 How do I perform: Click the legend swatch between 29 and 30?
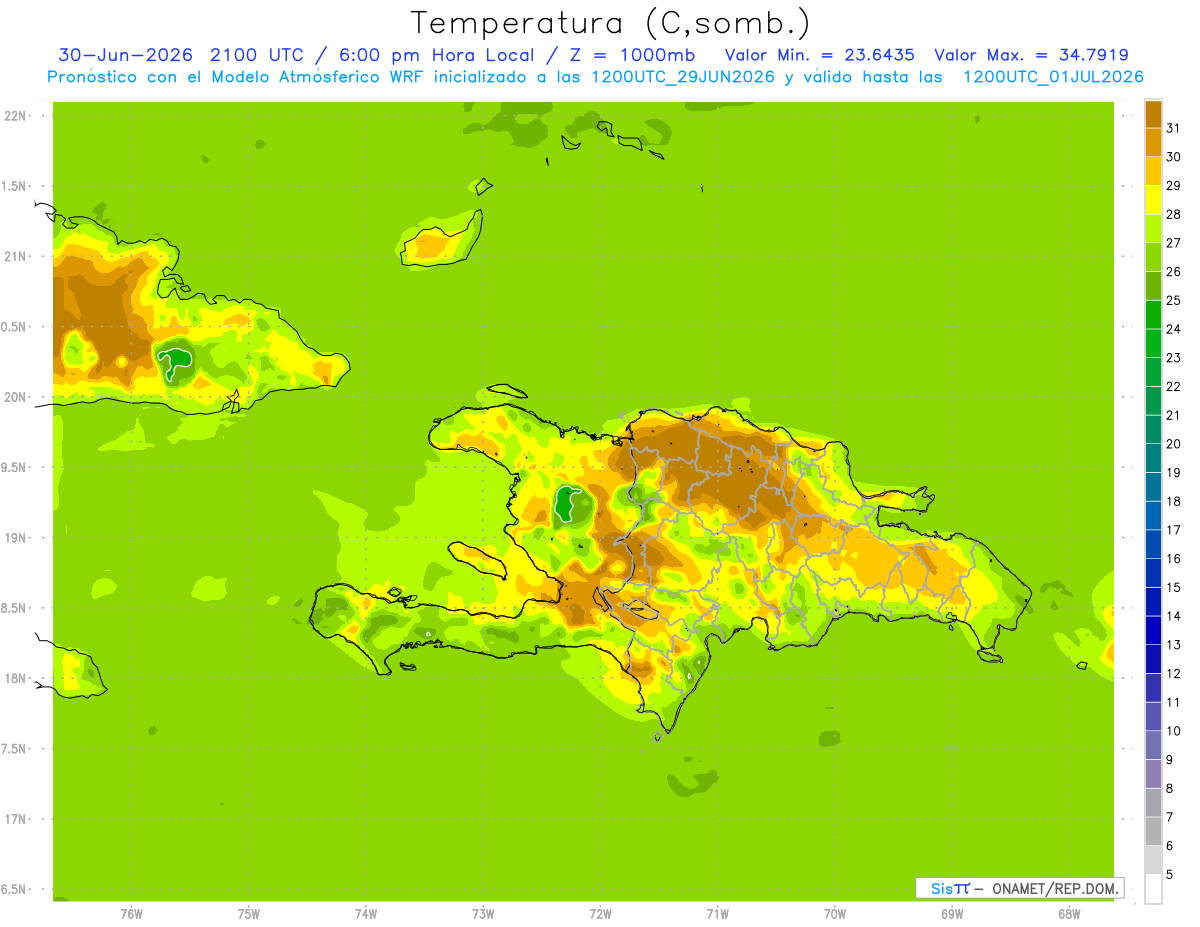[1153, 171]
